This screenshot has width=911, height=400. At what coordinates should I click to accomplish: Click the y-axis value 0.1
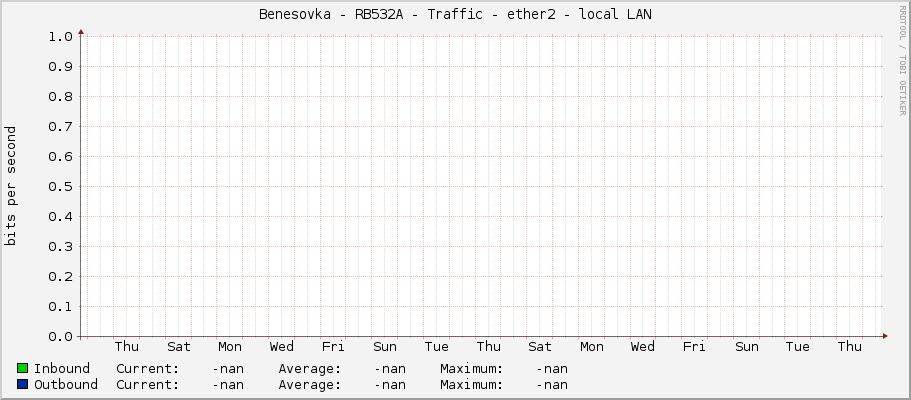[60, 306]
